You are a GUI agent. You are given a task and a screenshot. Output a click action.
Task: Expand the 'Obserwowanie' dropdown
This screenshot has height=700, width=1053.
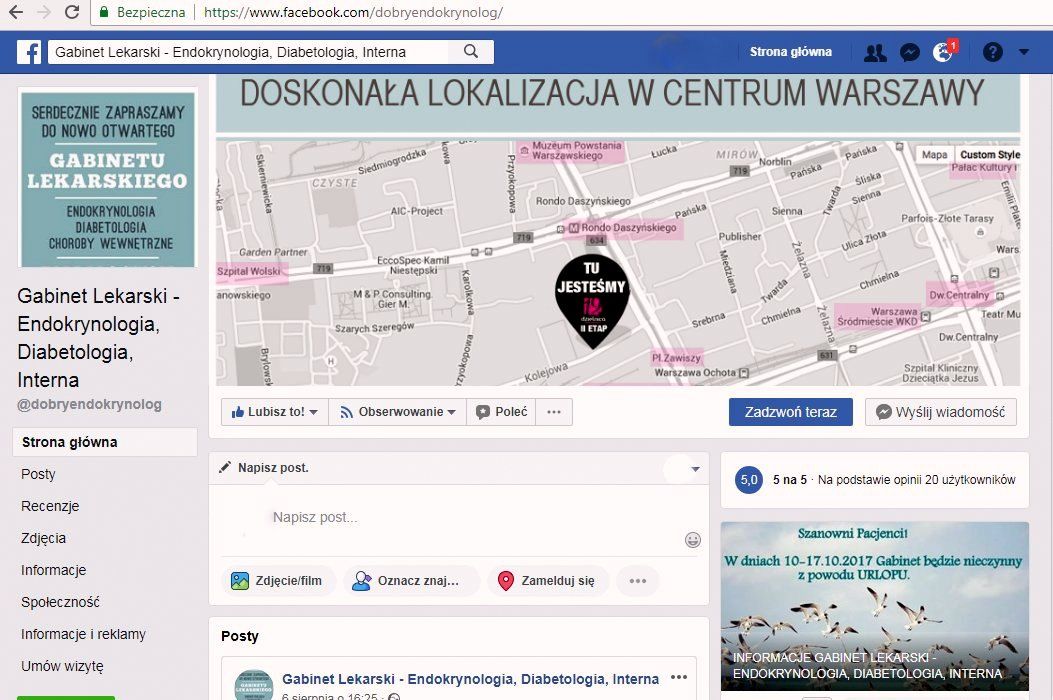397,412
